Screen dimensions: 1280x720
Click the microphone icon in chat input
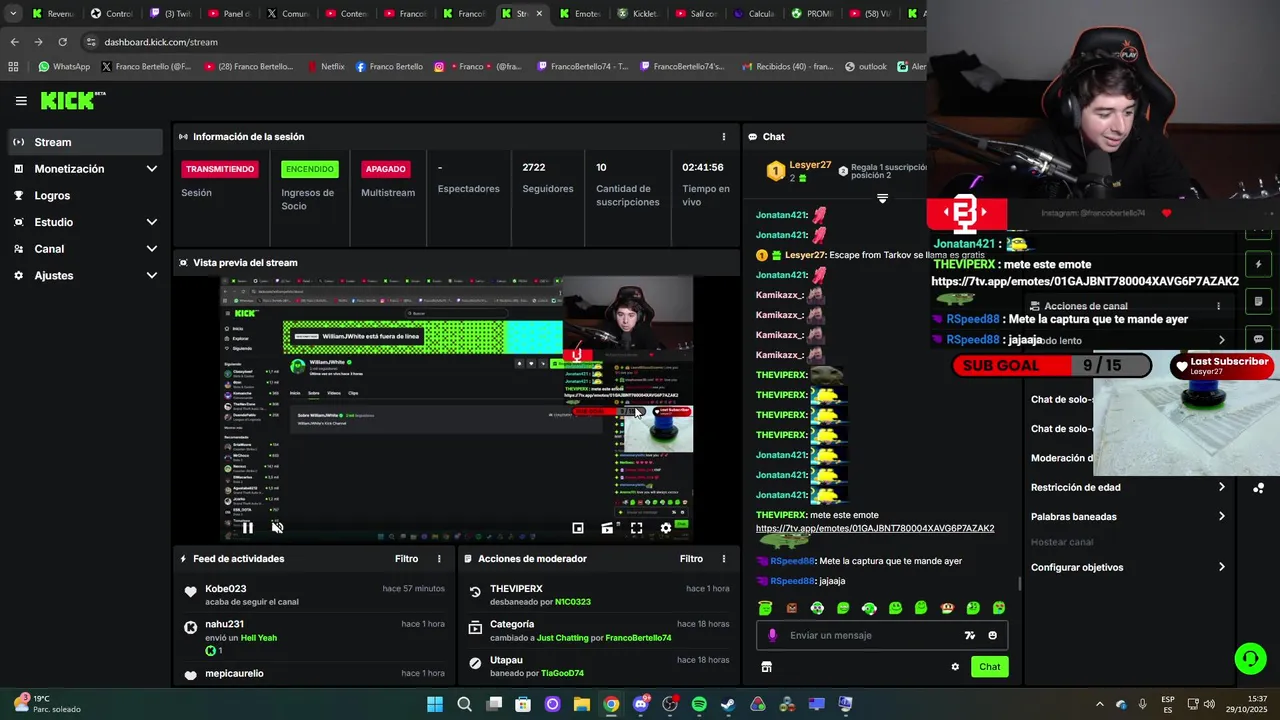(x=772, y=635)
